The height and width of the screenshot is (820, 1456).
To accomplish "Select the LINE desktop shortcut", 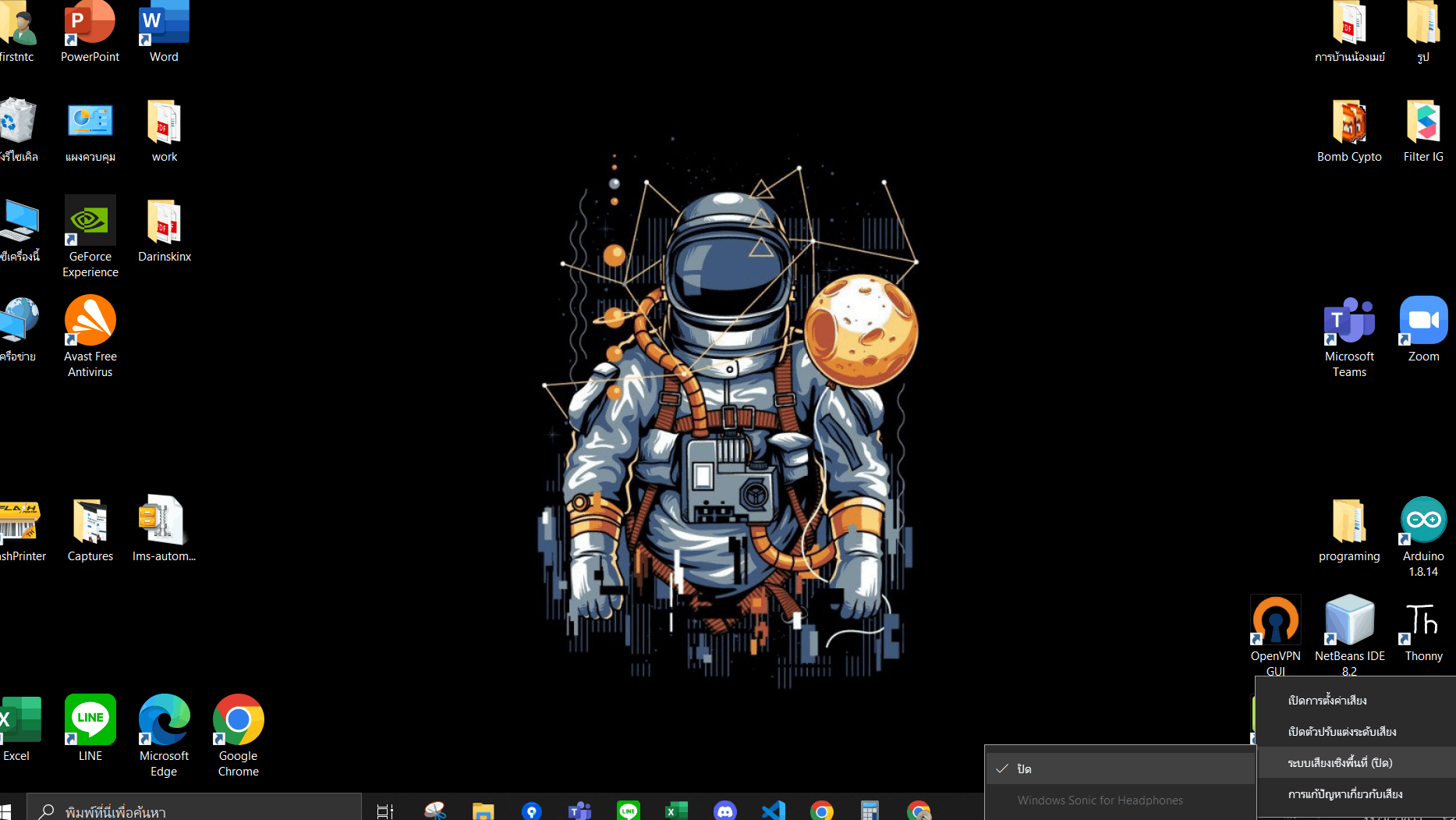I will [x=90, y=729].
